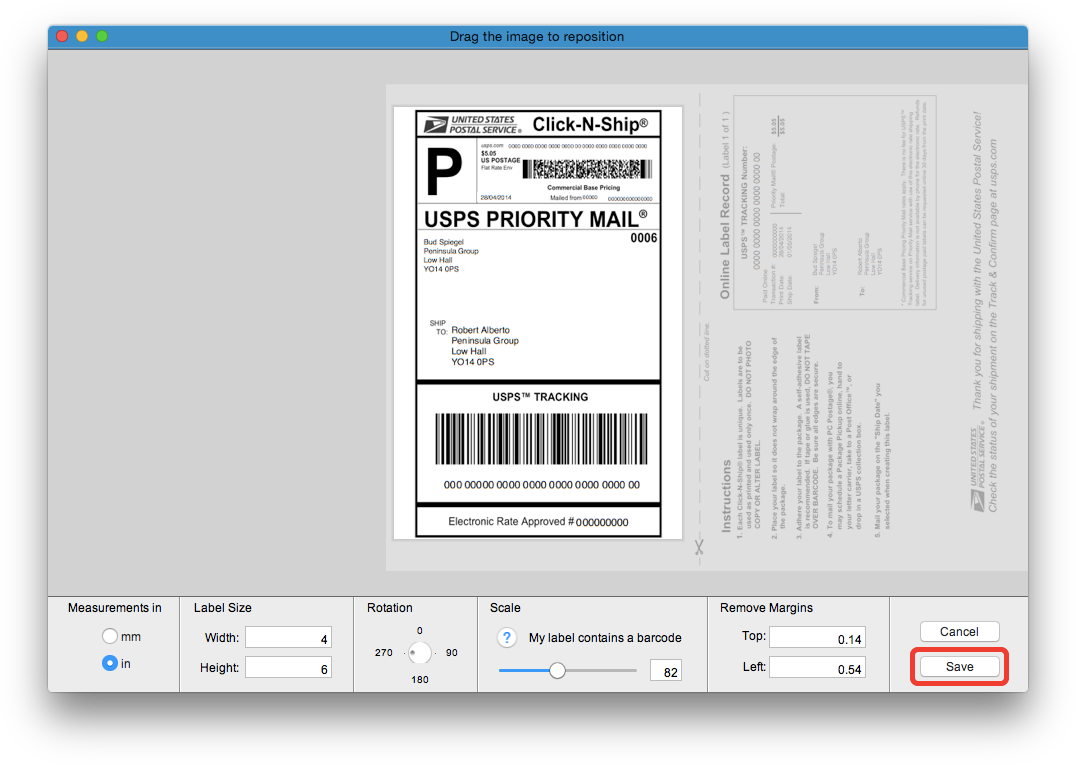This screenshot has width=1076, height=765.
Task: Click the 'Measurements in' heading
Action: (115, 608)
